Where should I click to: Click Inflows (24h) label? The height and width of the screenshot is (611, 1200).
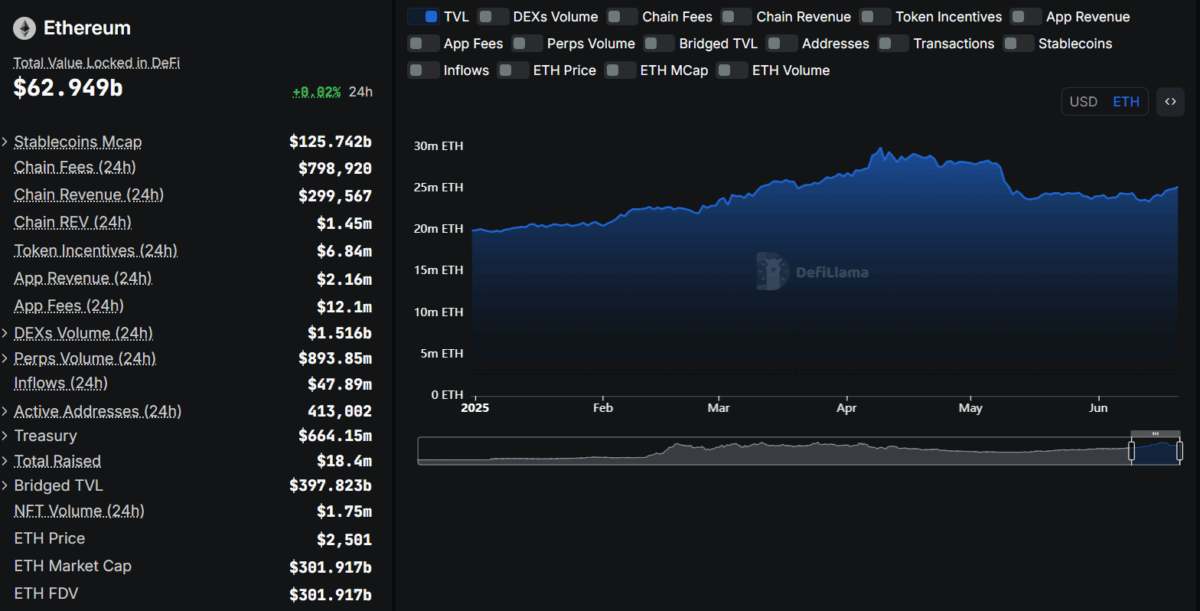tap(61, 383)
